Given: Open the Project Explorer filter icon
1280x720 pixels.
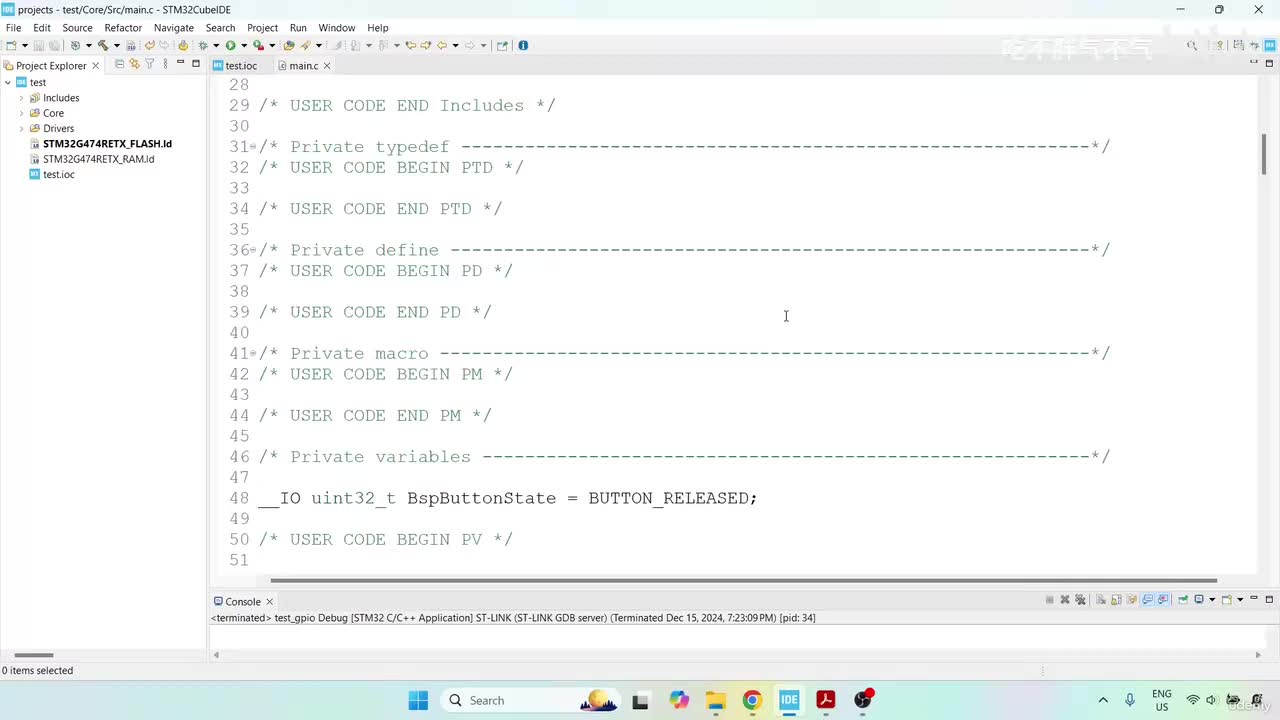Looking at the screenshot, I should point(150,64).
